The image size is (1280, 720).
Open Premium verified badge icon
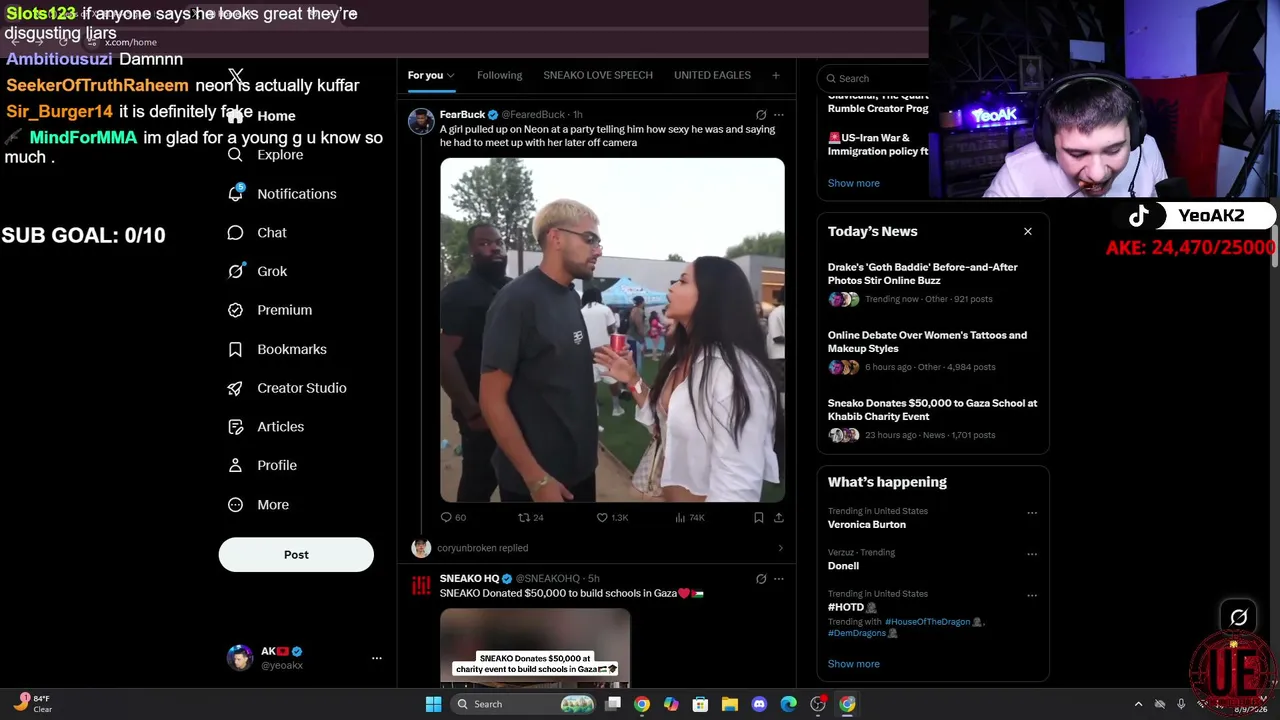click(235, 310)
